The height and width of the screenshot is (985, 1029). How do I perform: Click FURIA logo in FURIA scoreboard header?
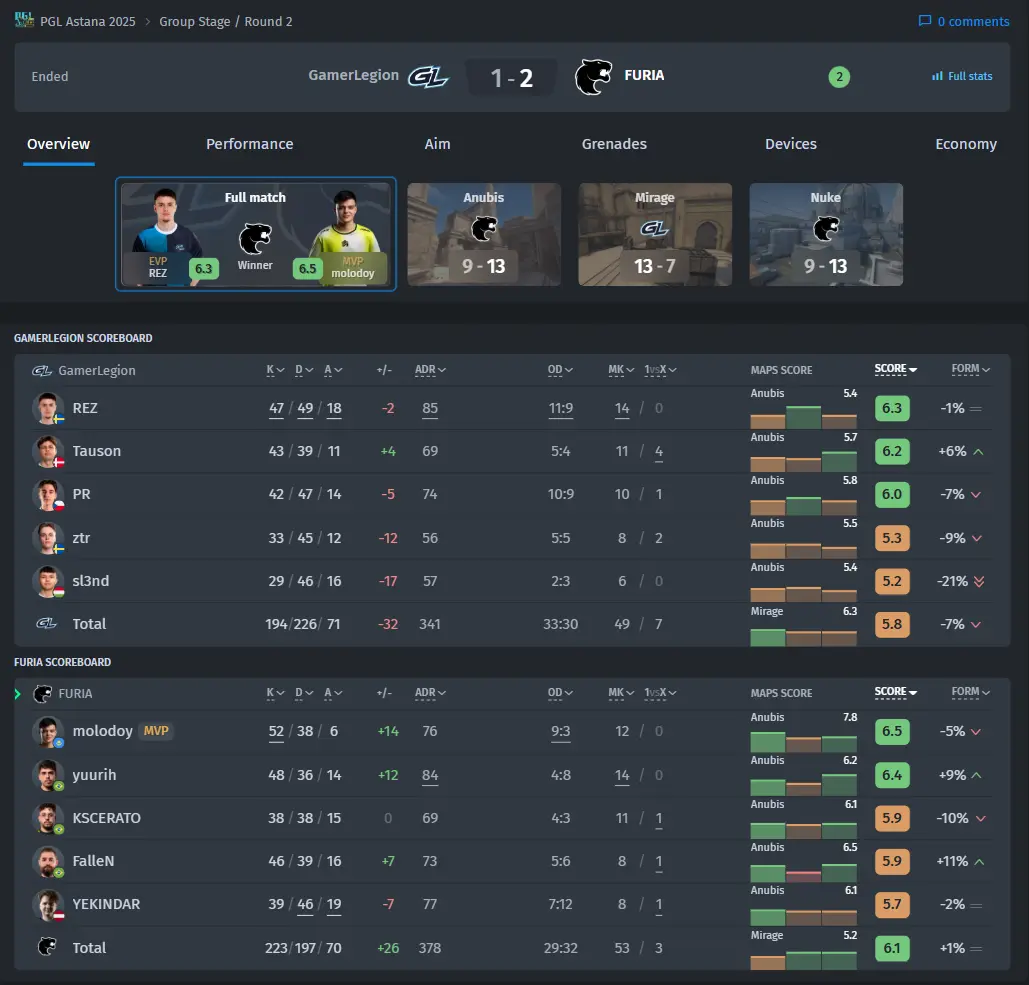coord(43,694)
